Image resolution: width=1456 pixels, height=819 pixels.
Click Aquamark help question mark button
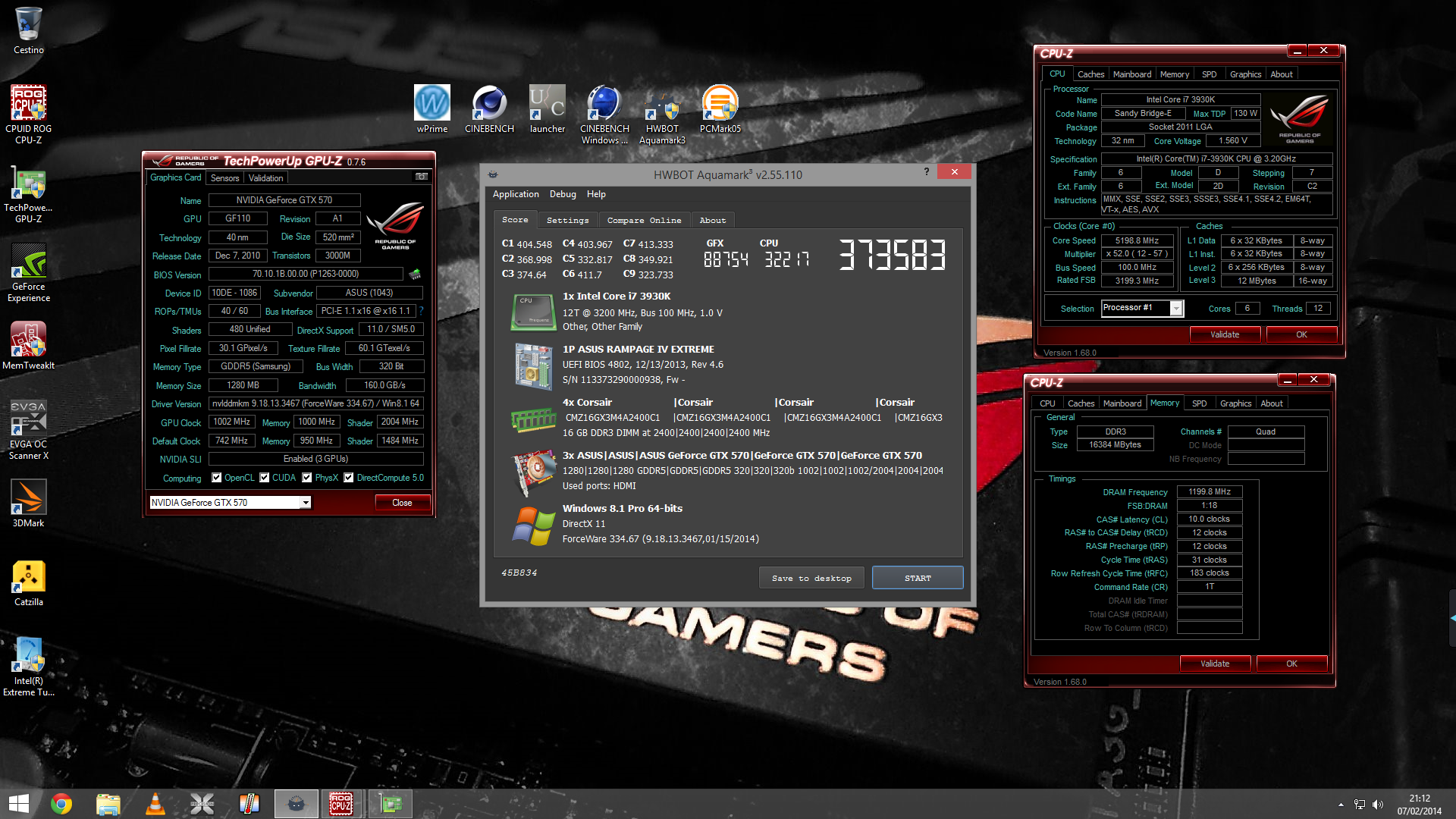[926, 171]
